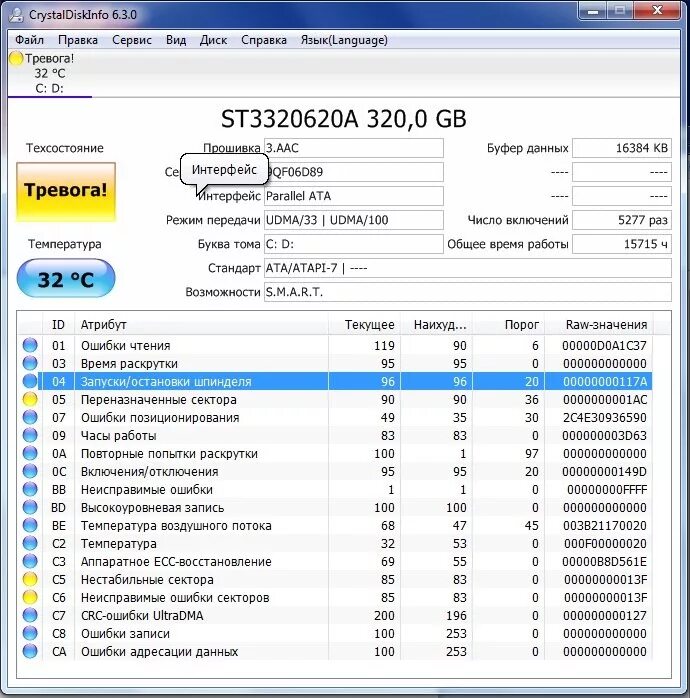The height and width of the screenshot is (698, 690).
Task: Click the disk title ST3320620A 320,0 GB
Action: point(344,119)
